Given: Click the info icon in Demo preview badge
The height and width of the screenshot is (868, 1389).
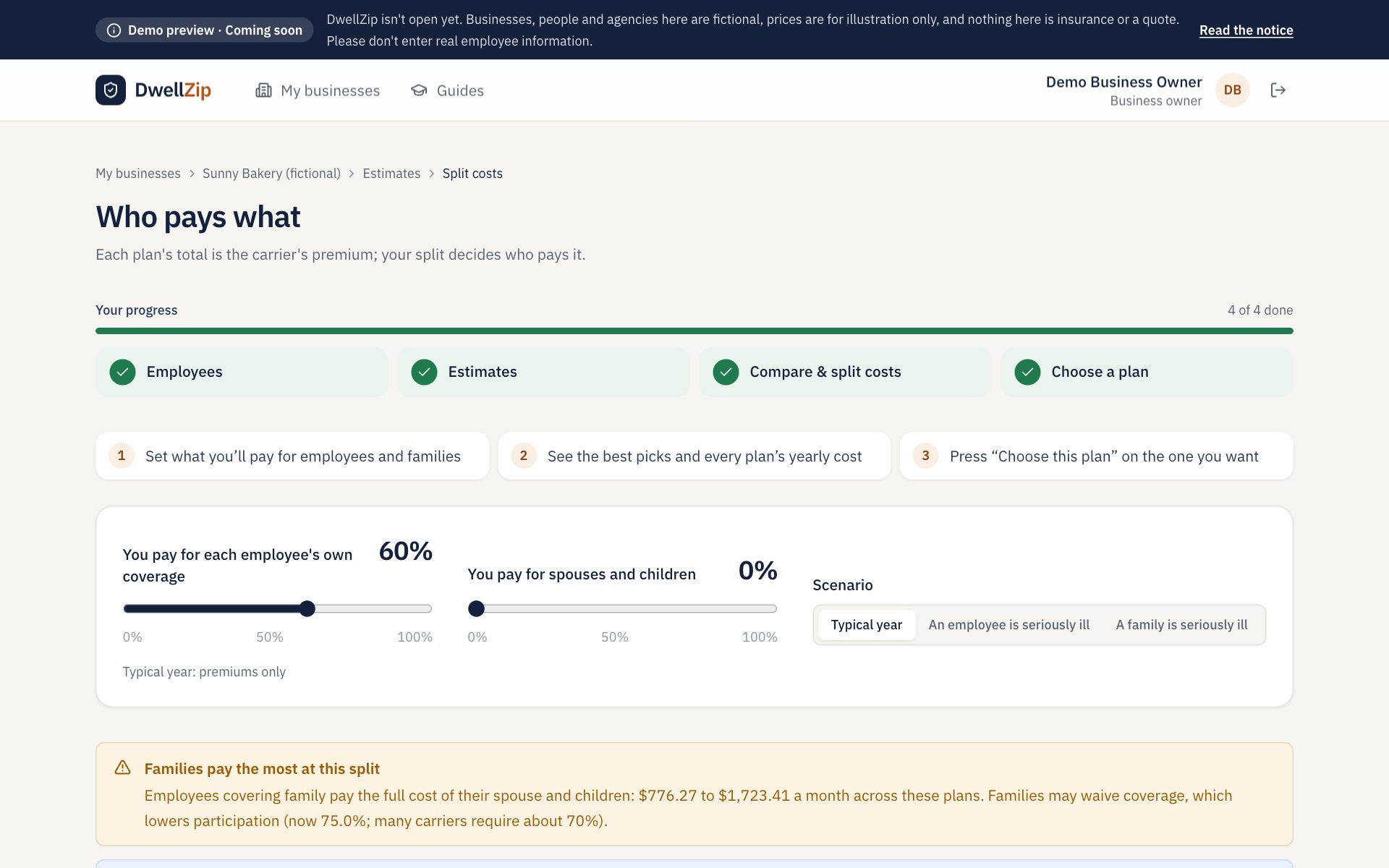Looking at the screenshot, I should (x=114, y=30).
